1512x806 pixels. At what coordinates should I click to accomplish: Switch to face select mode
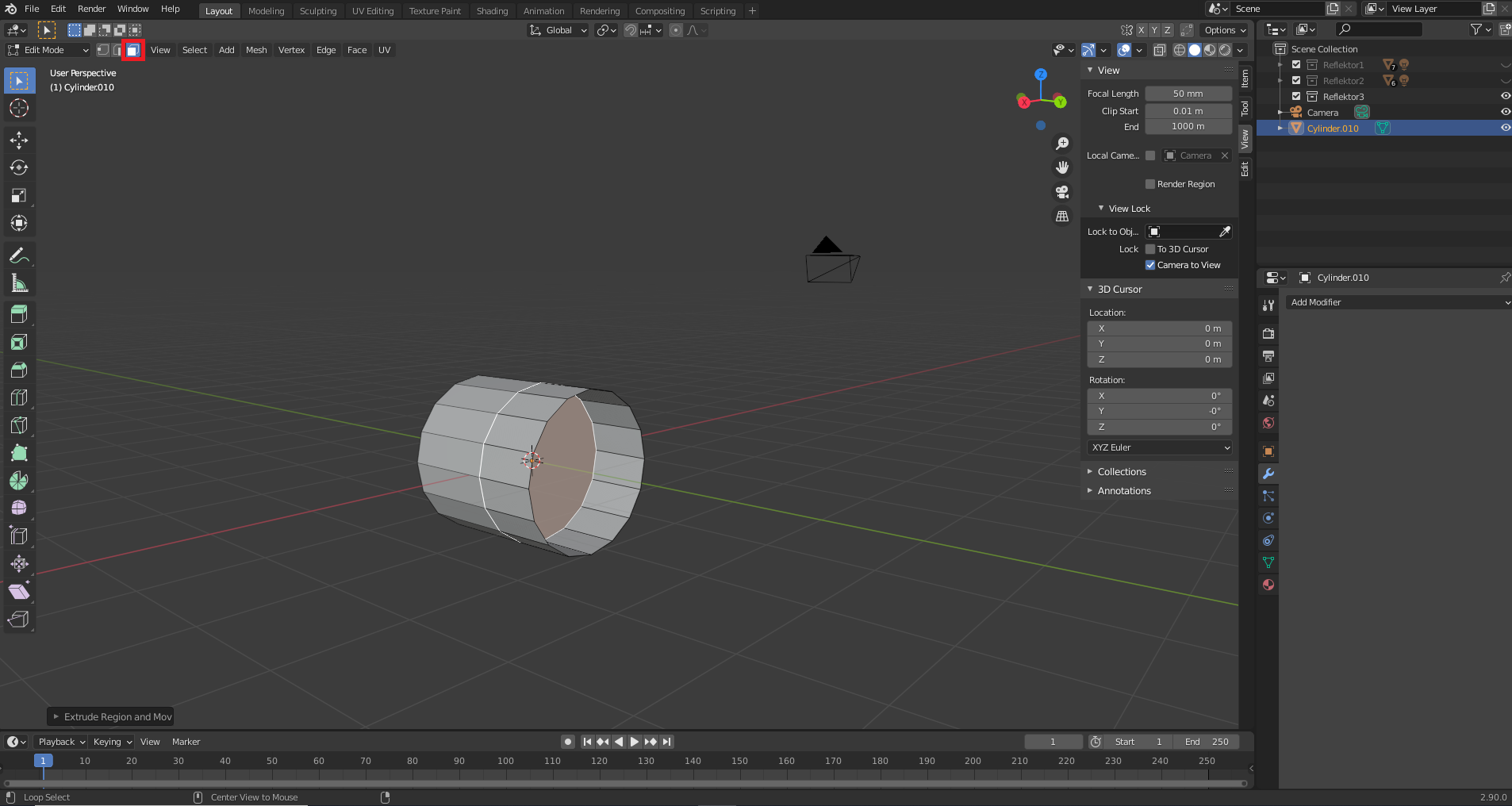(132, 50)
